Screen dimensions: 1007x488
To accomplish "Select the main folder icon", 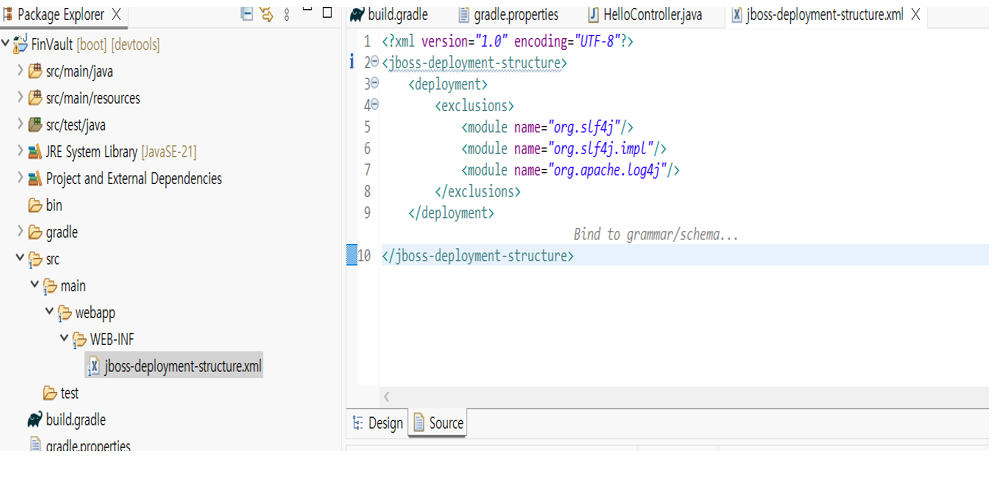I will coord(49,286).
